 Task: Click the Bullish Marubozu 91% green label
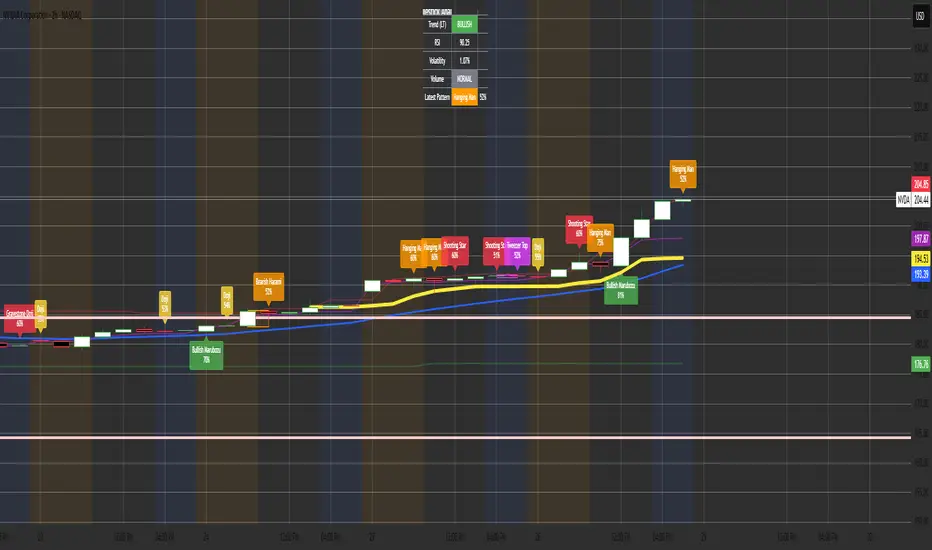(621, 290)
